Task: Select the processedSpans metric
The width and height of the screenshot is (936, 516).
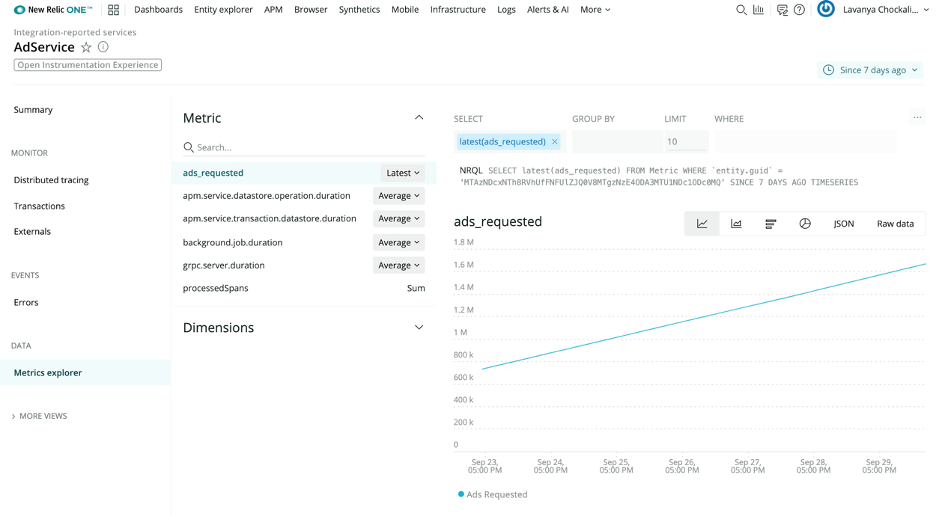Action: click(x=215, y=288)
